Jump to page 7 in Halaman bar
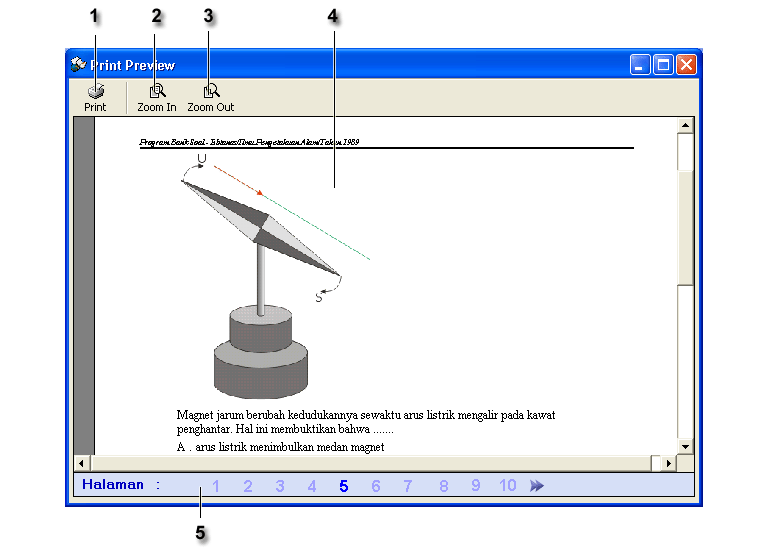This screenshot has width=768, height=557. pos(408,486)
